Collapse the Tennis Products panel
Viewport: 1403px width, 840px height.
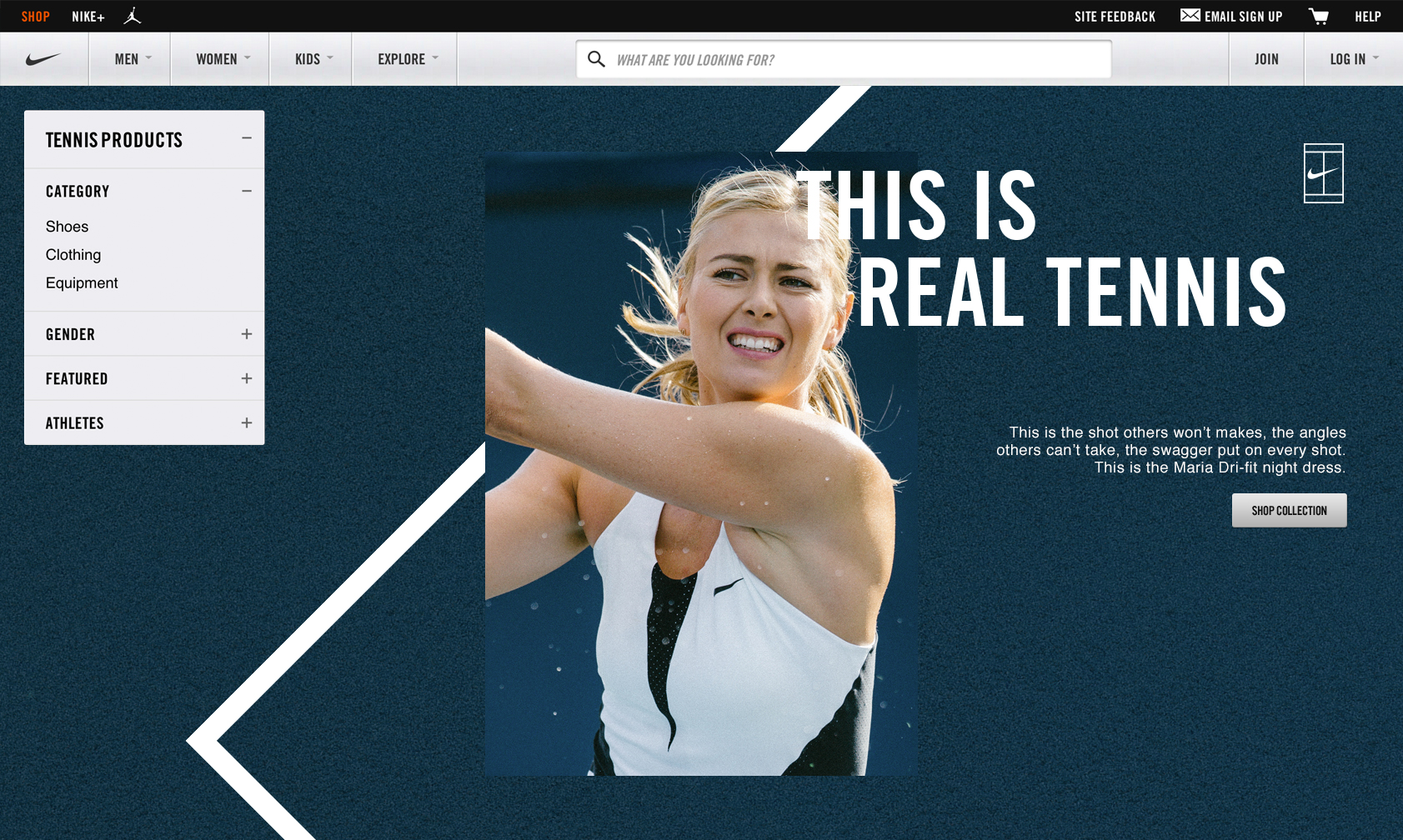click(x=247, y=138)
